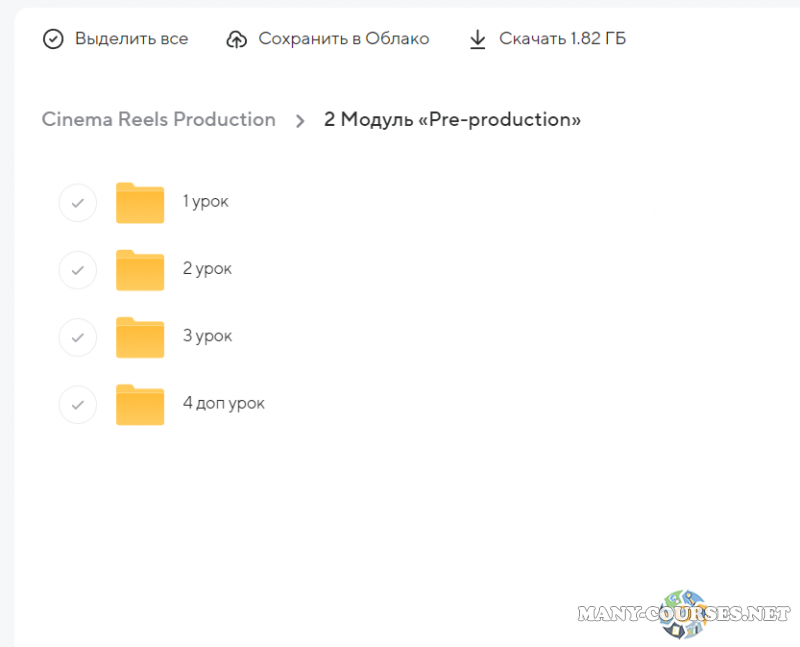The width and height of the screenshot is (800, 647).
Task: Open the 2 урок folder icon
Action: tap(140, 270)
